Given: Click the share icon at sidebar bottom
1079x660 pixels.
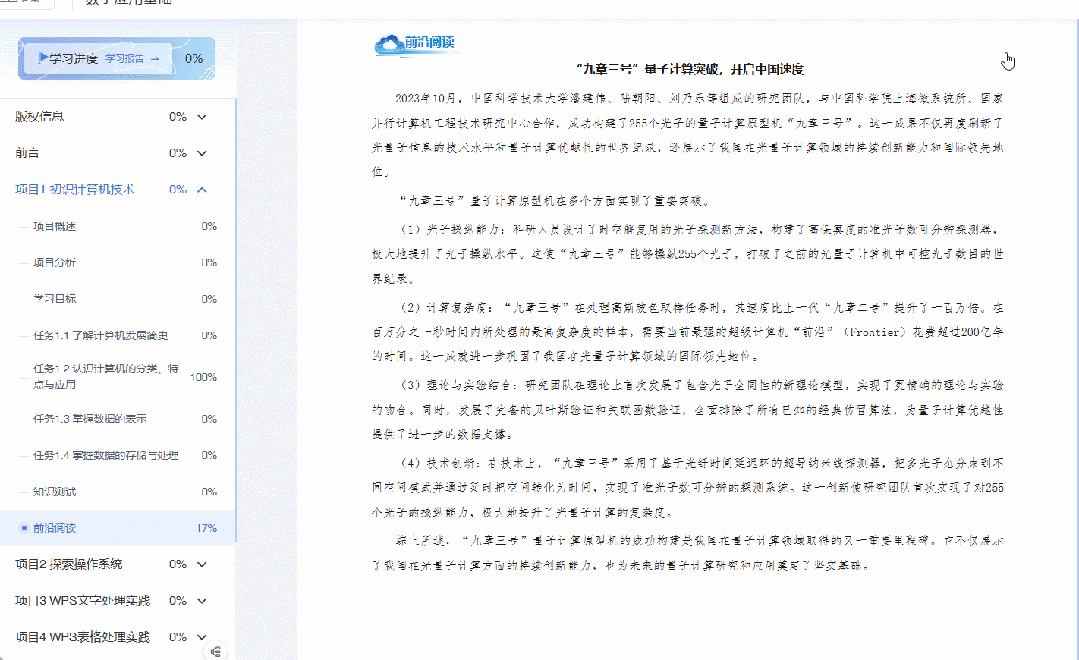Looking at the screenshot, I should (215, 652).
